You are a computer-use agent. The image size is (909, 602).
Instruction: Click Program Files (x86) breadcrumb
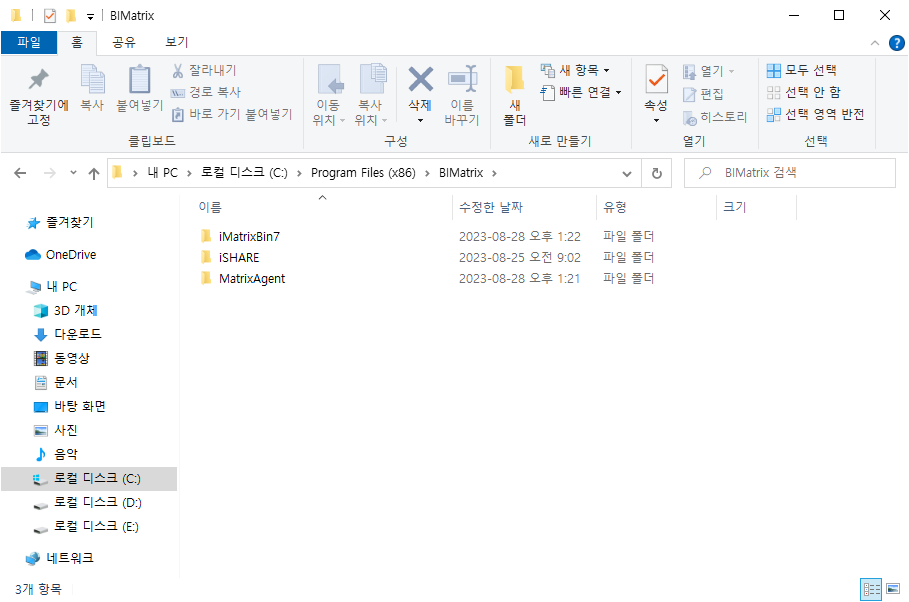[363, 173]
